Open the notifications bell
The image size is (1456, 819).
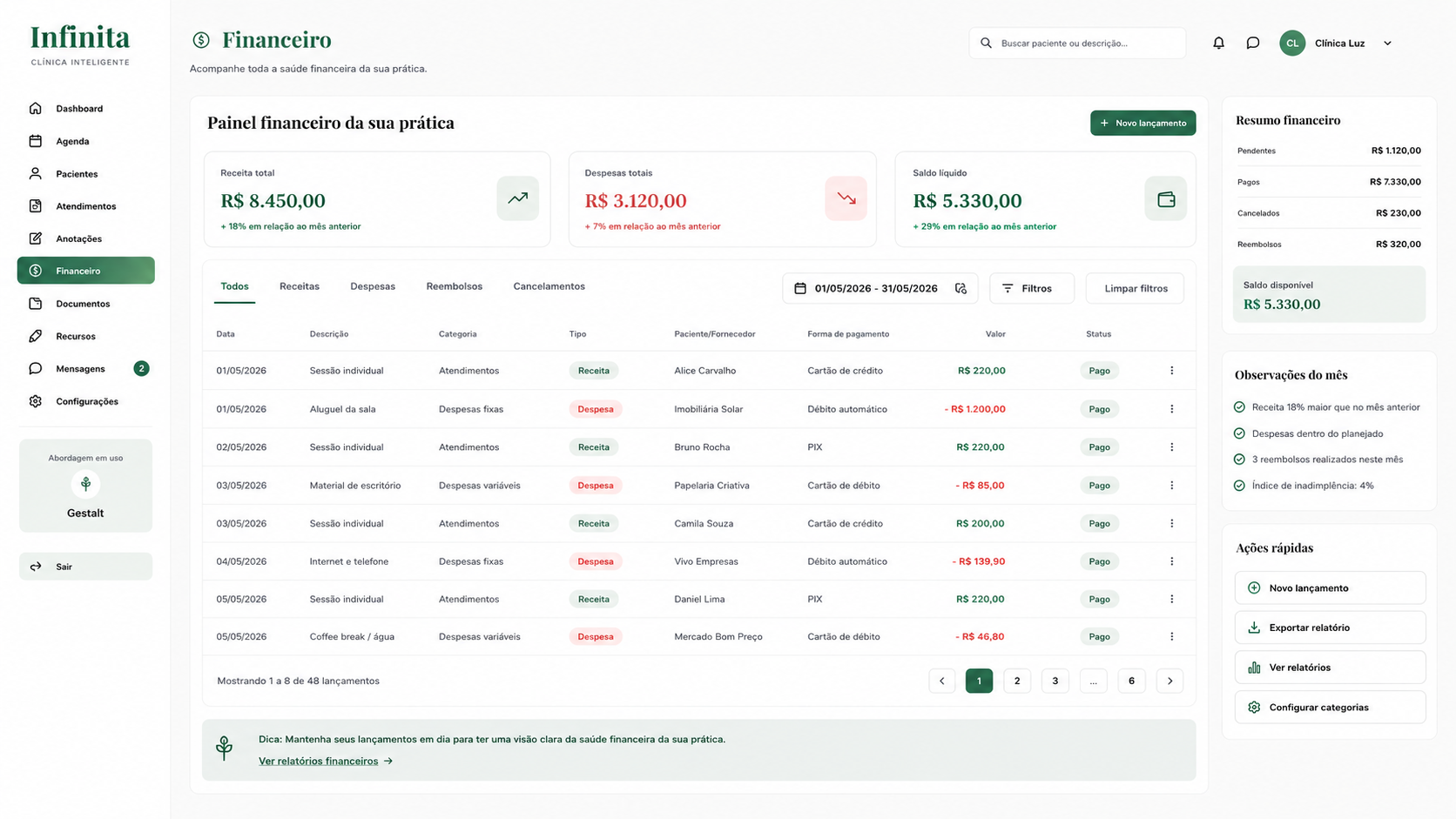(1218, 43)
